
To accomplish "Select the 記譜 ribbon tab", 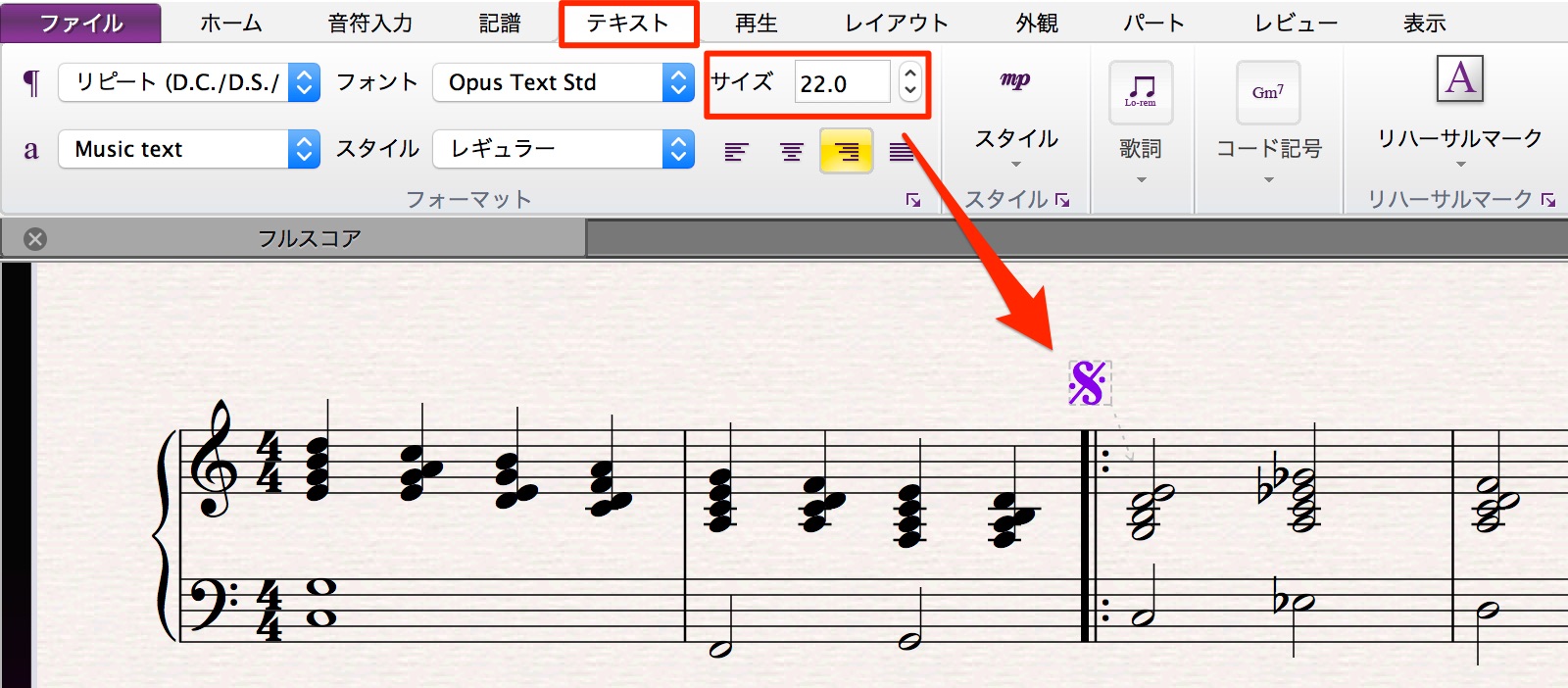I will [500, 23].
